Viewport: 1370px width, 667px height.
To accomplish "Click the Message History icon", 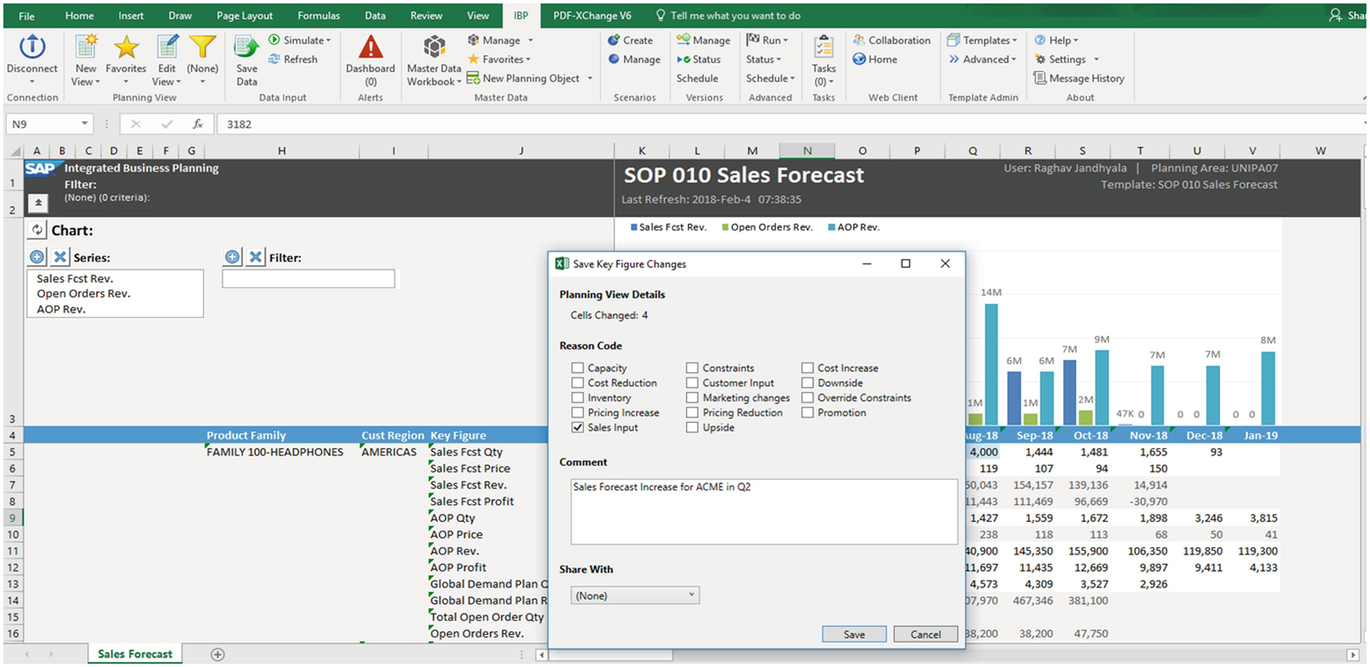I will pos(1077,78).
